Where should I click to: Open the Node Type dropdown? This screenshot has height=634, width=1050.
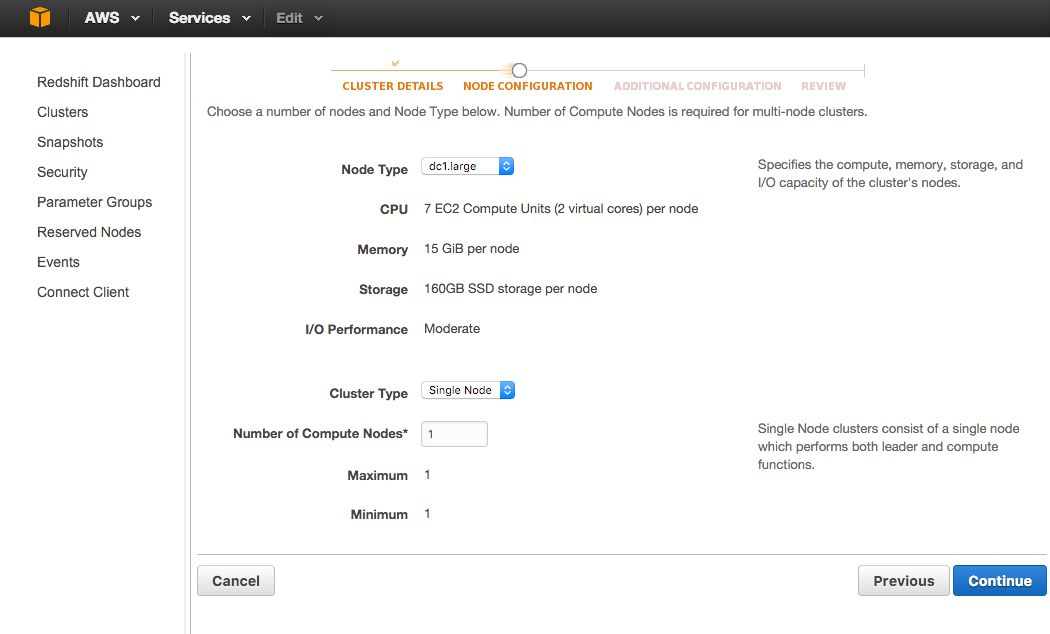pos(467,167)
